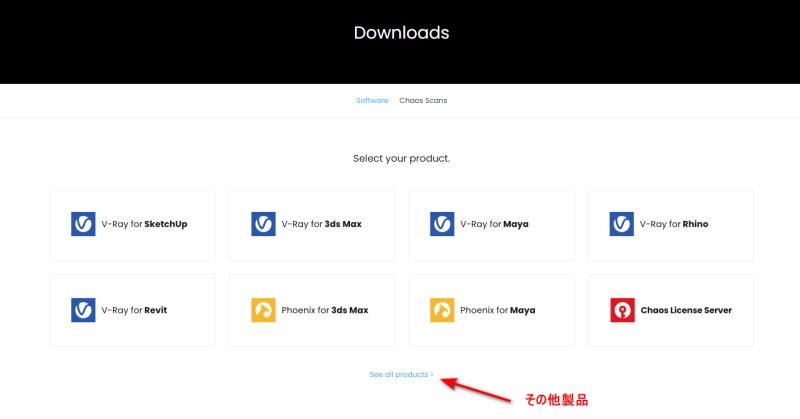This screenshot has width=800, height=419.
Task: Select the Phoenix for Maya label text
Action: coord(497,310)
